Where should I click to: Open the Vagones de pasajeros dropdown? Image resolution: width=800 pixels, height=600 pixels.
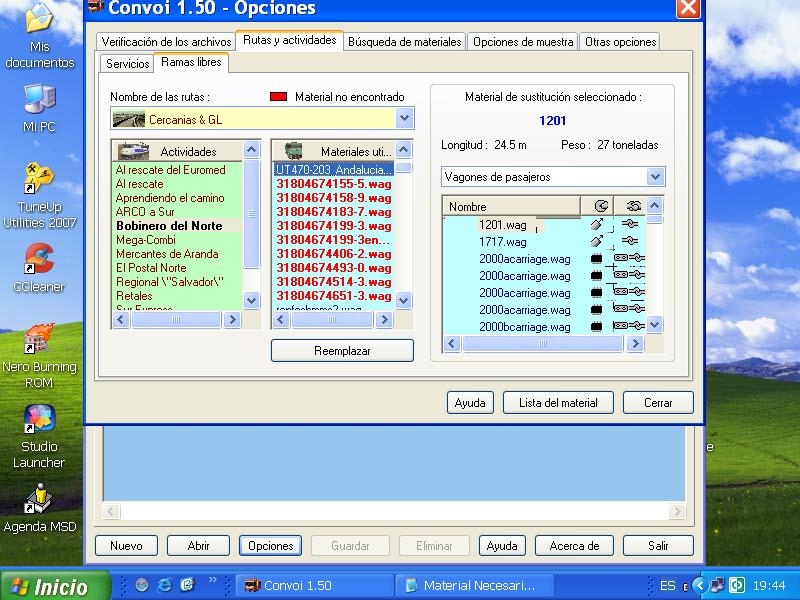pos(655,177)
